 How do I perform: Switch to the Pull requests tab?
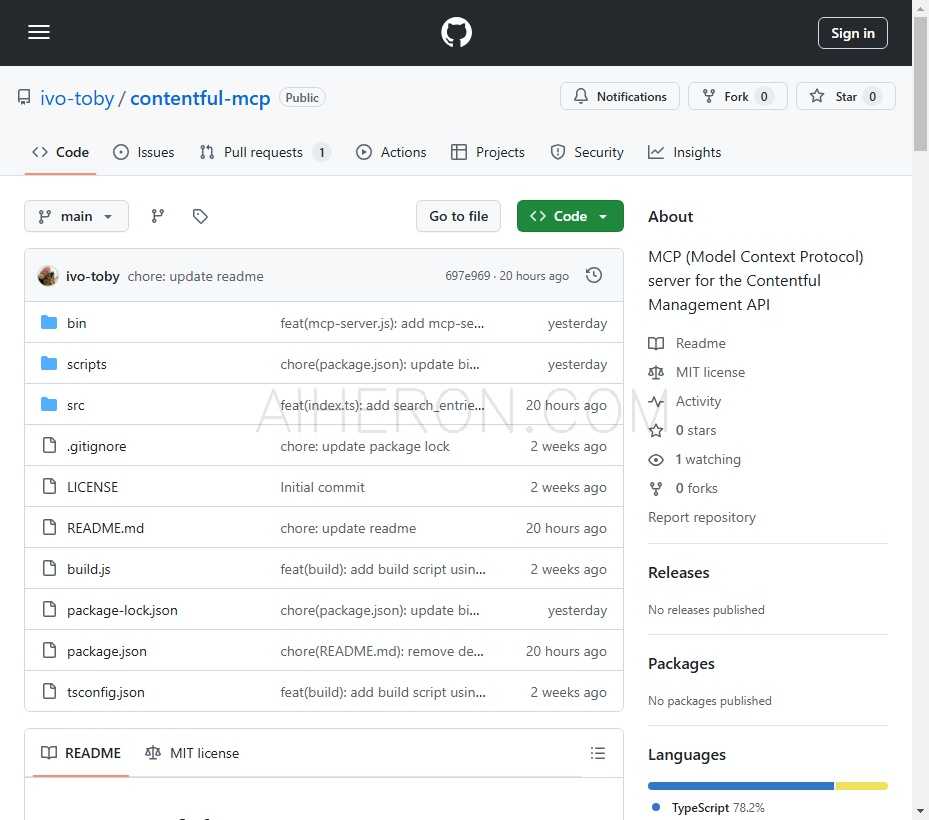264,152
